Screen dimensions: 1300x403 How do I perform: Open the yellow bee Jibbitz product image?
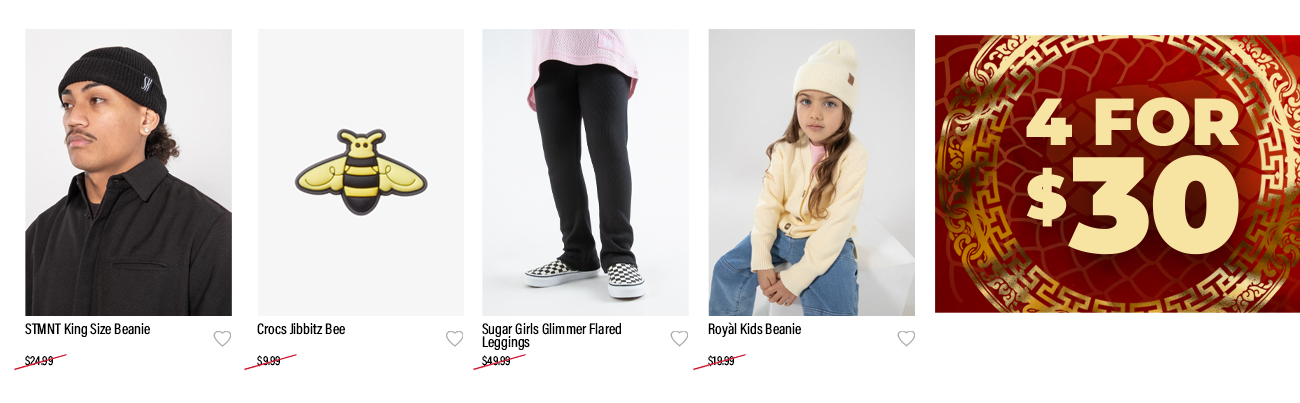[x=361, y=172]
